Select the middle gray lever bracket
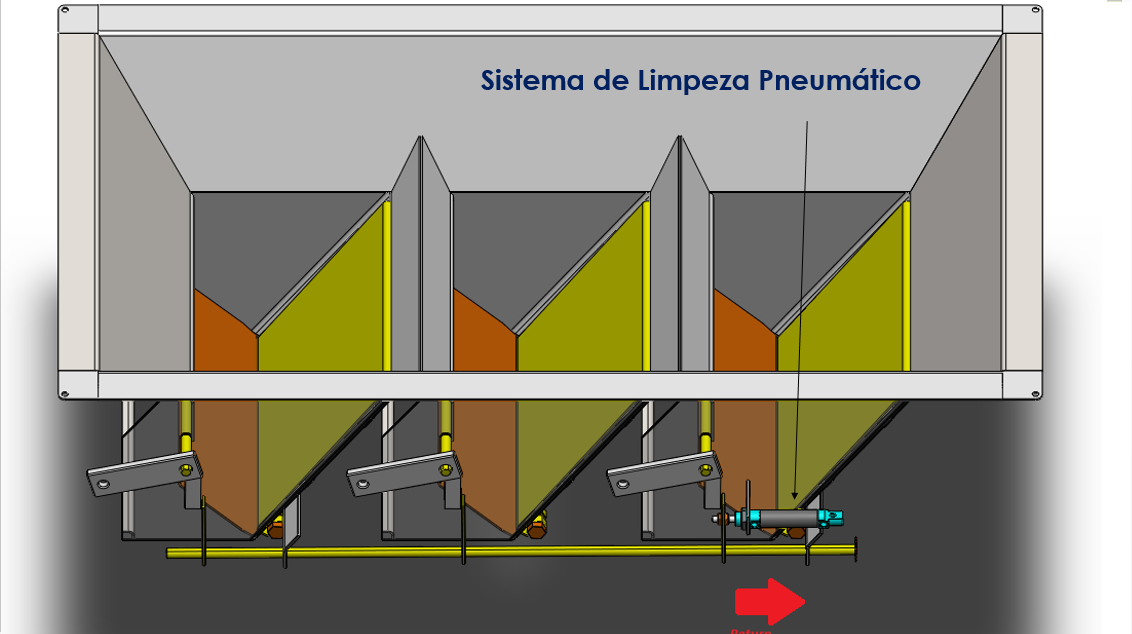1132x634 pixels. point(403,474)
